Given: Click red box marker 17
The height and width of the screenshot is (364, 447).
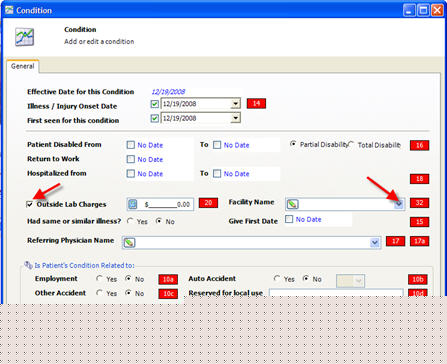Looking at the screenshot, I should pyautogui.click(x=395, y=241).
